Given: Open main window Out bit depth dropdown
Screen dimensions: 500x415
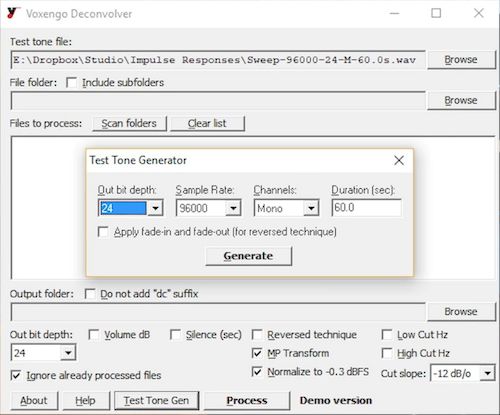Looking at the screenshot, I should point(68,353).
